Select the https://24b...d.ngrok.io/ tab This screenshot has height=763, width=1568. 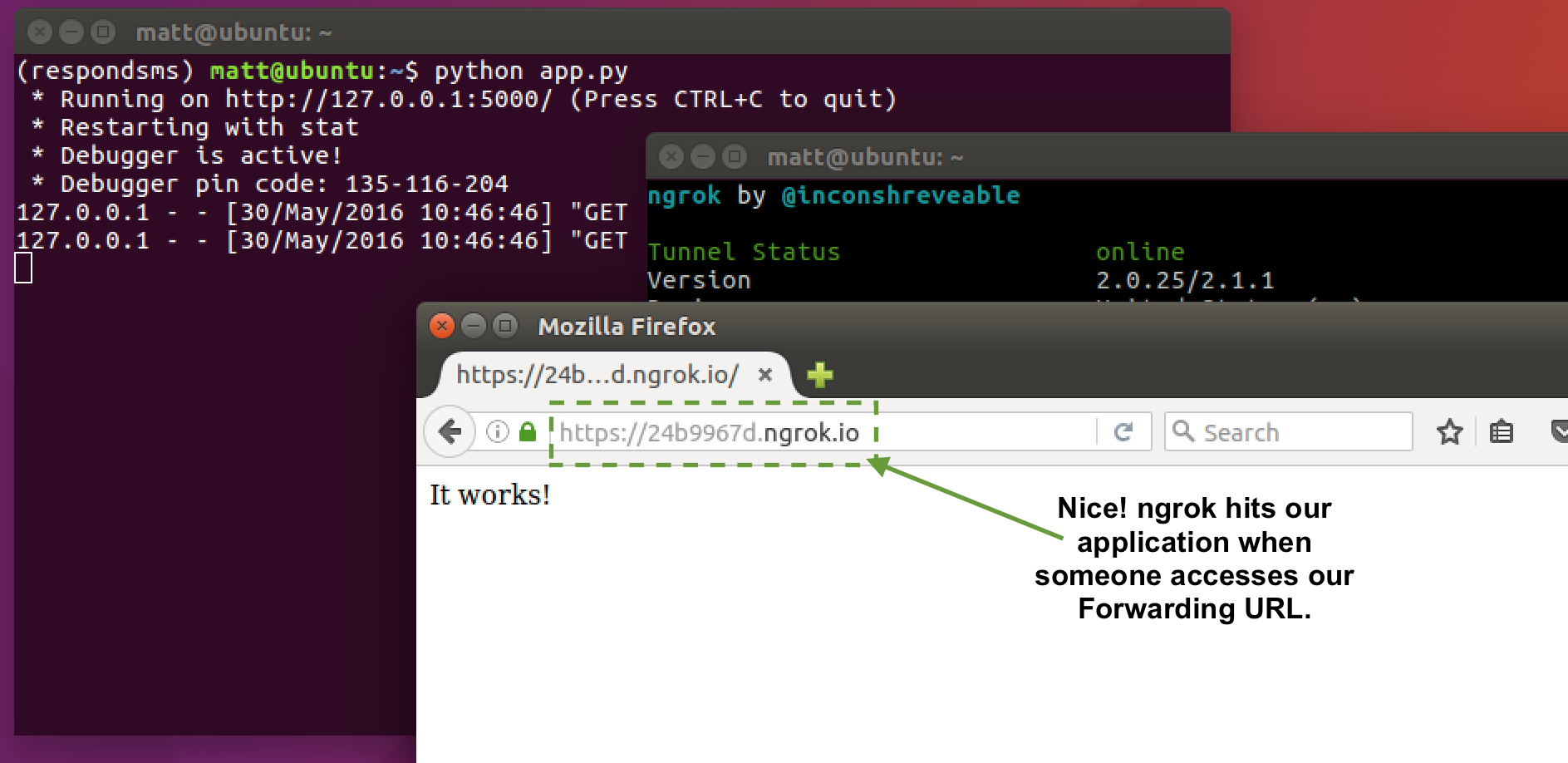pos(615,375)
